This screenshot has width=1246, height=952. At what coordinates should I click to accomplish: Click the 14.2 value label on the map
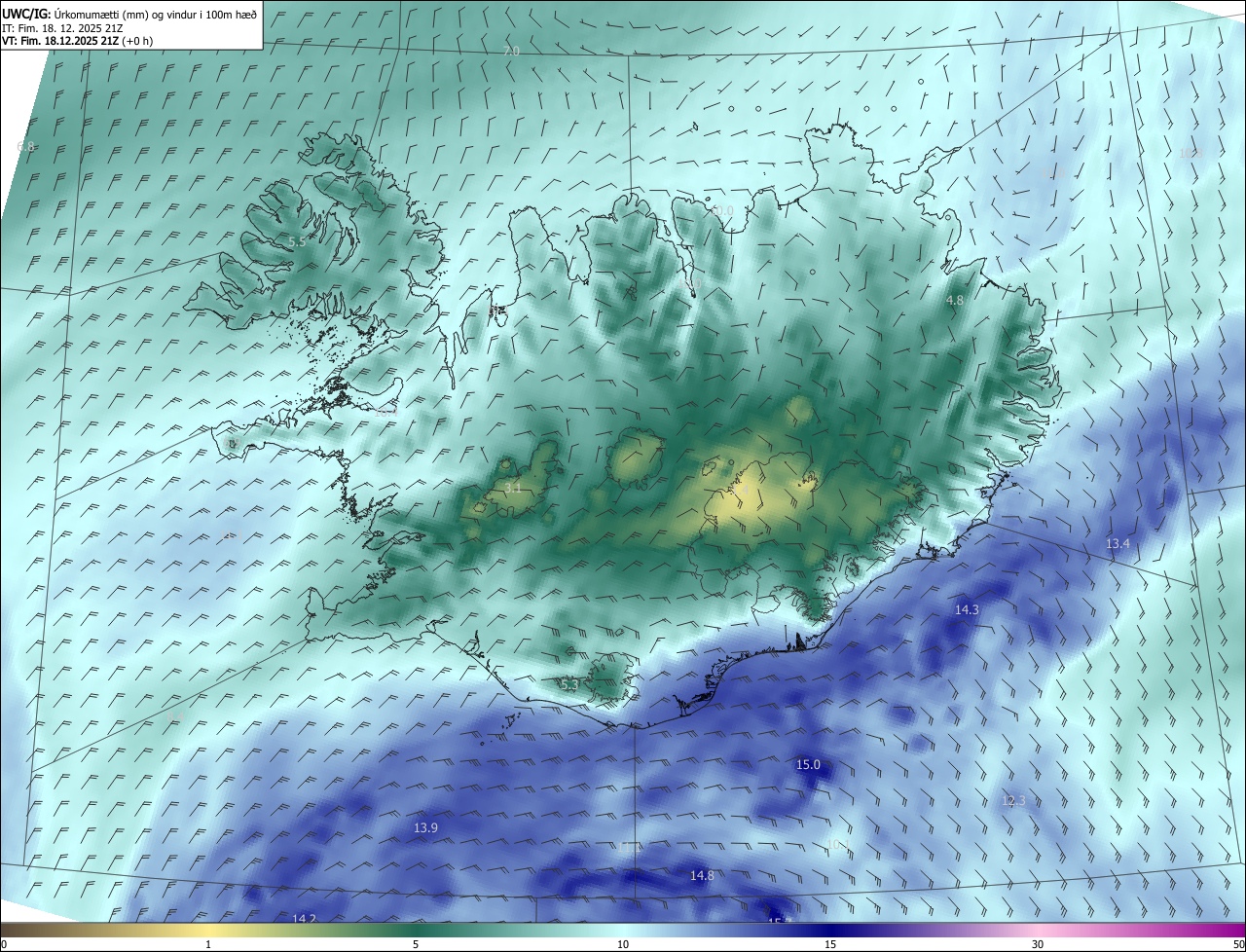(304, 918)
